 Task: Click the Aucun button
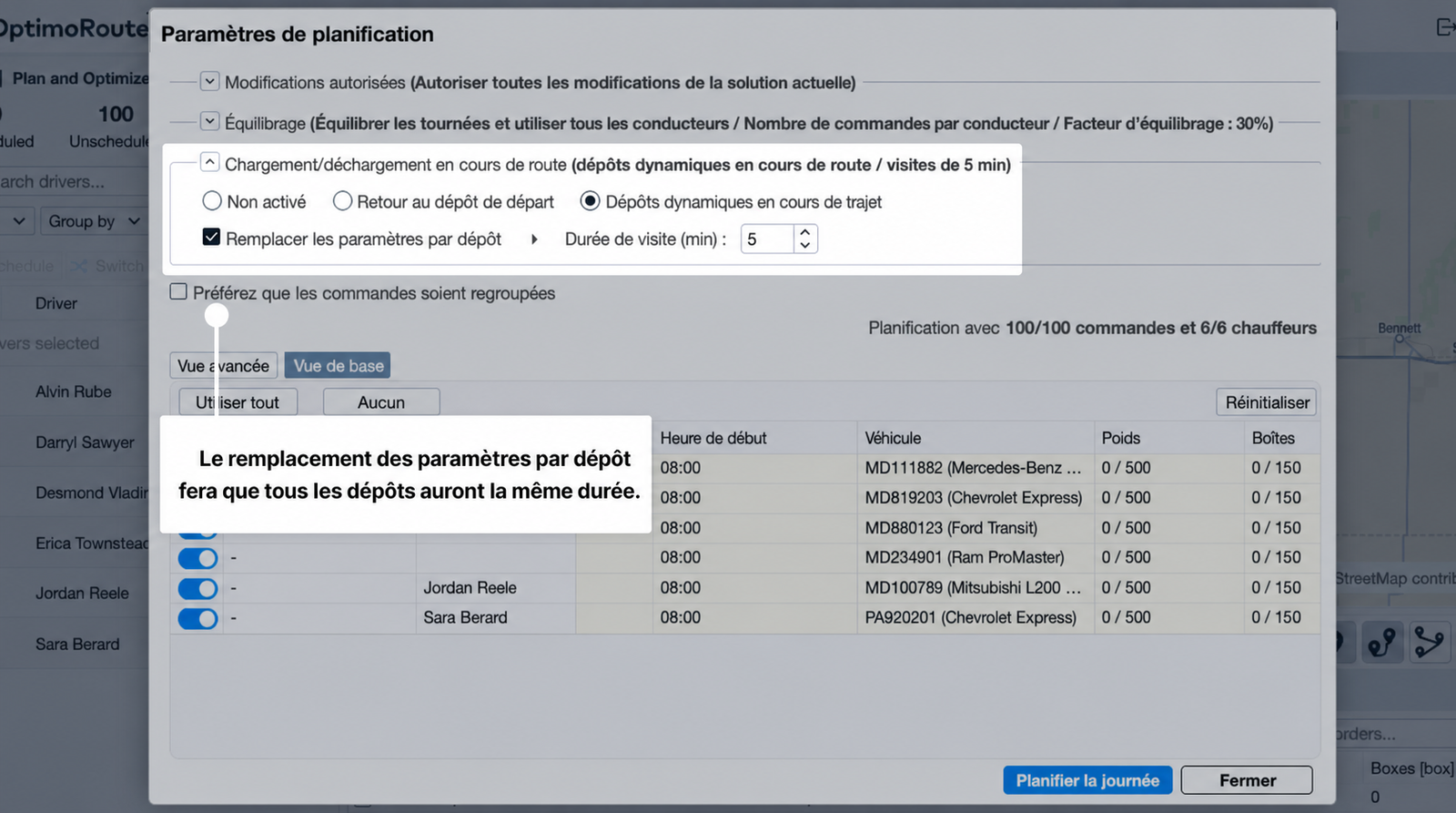coord(381,402)
